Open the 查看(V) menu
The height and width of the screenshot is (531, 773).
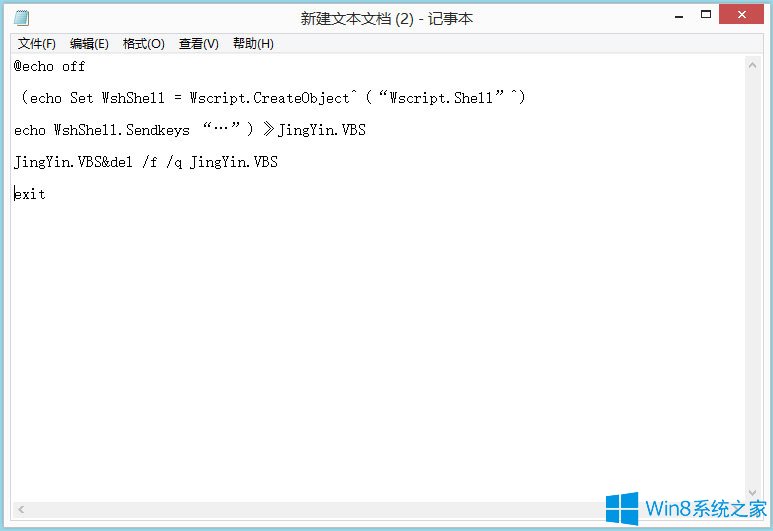[x=198, y=44]
